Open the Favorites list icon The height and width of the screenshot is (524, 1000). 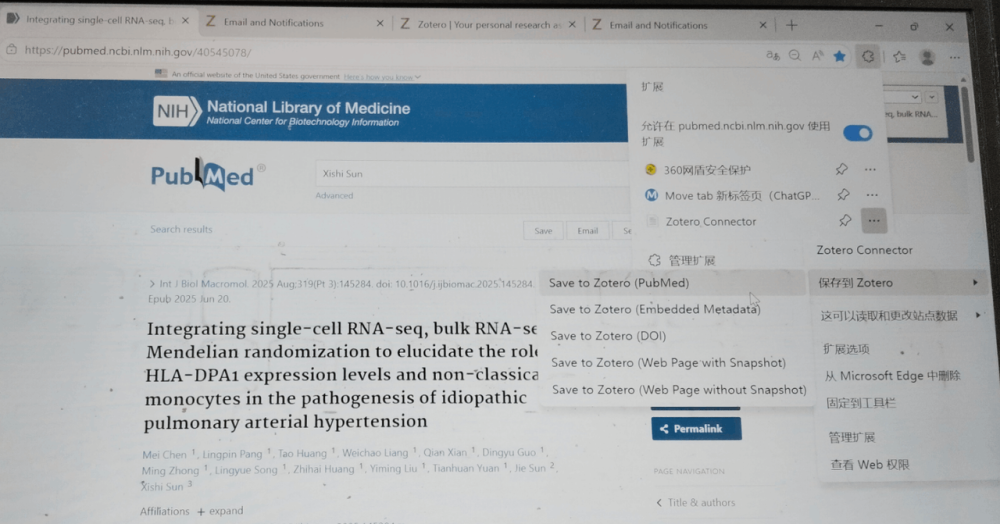click(899, 57)
